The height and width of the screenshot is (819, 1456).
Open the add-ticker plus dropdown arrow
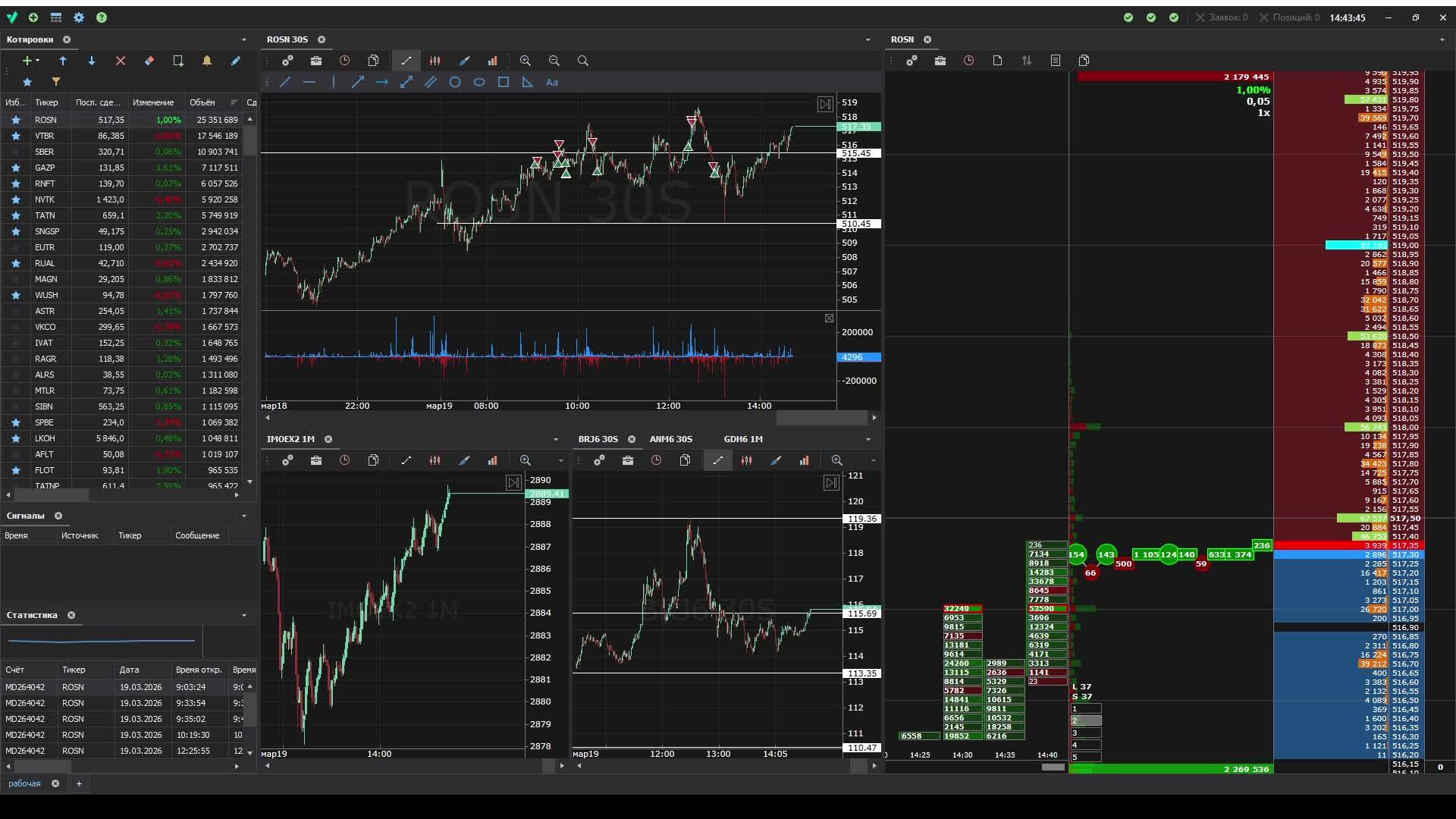click(x=37, y=61)
